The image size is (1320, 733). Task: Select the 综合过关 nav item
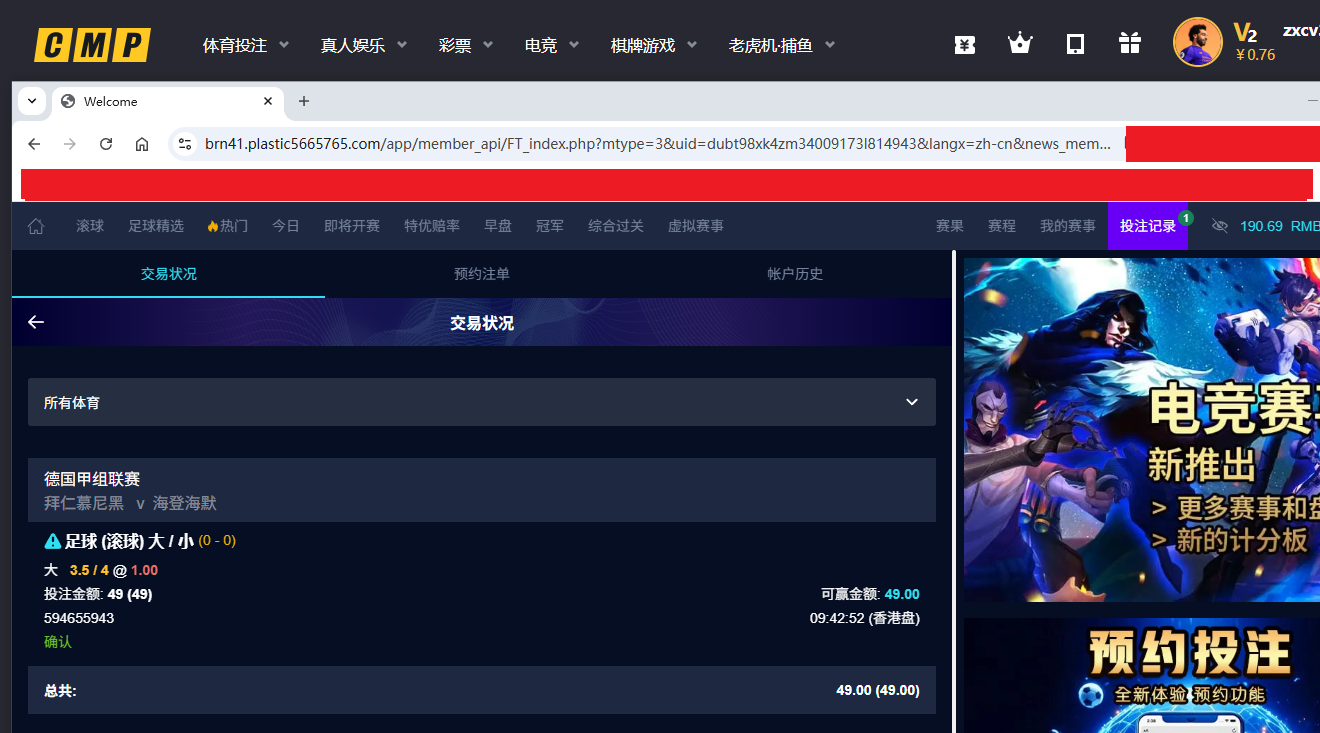tap(616, 226)
